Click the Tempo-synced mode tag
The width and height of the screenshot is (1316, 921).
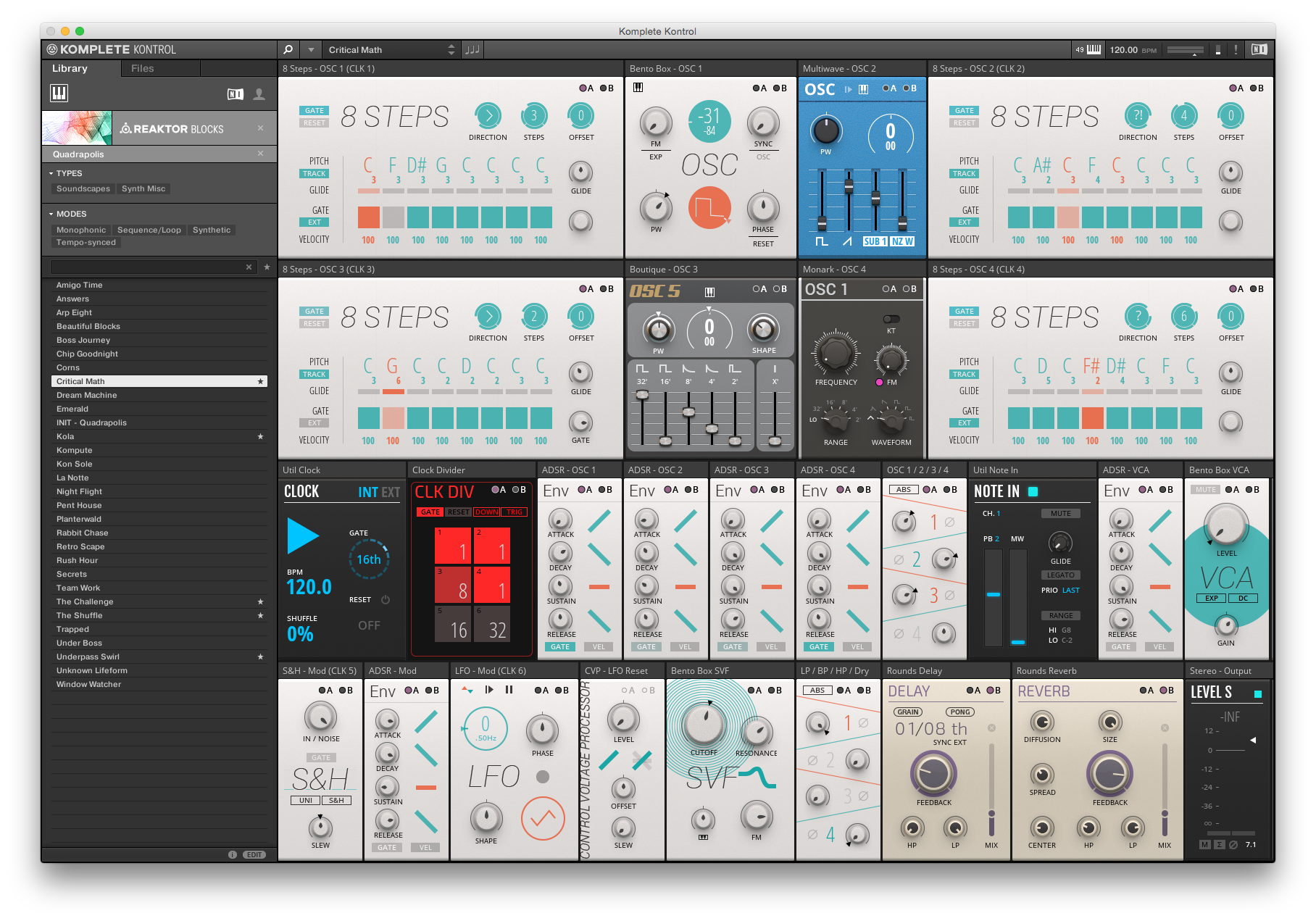pos(86,243)
